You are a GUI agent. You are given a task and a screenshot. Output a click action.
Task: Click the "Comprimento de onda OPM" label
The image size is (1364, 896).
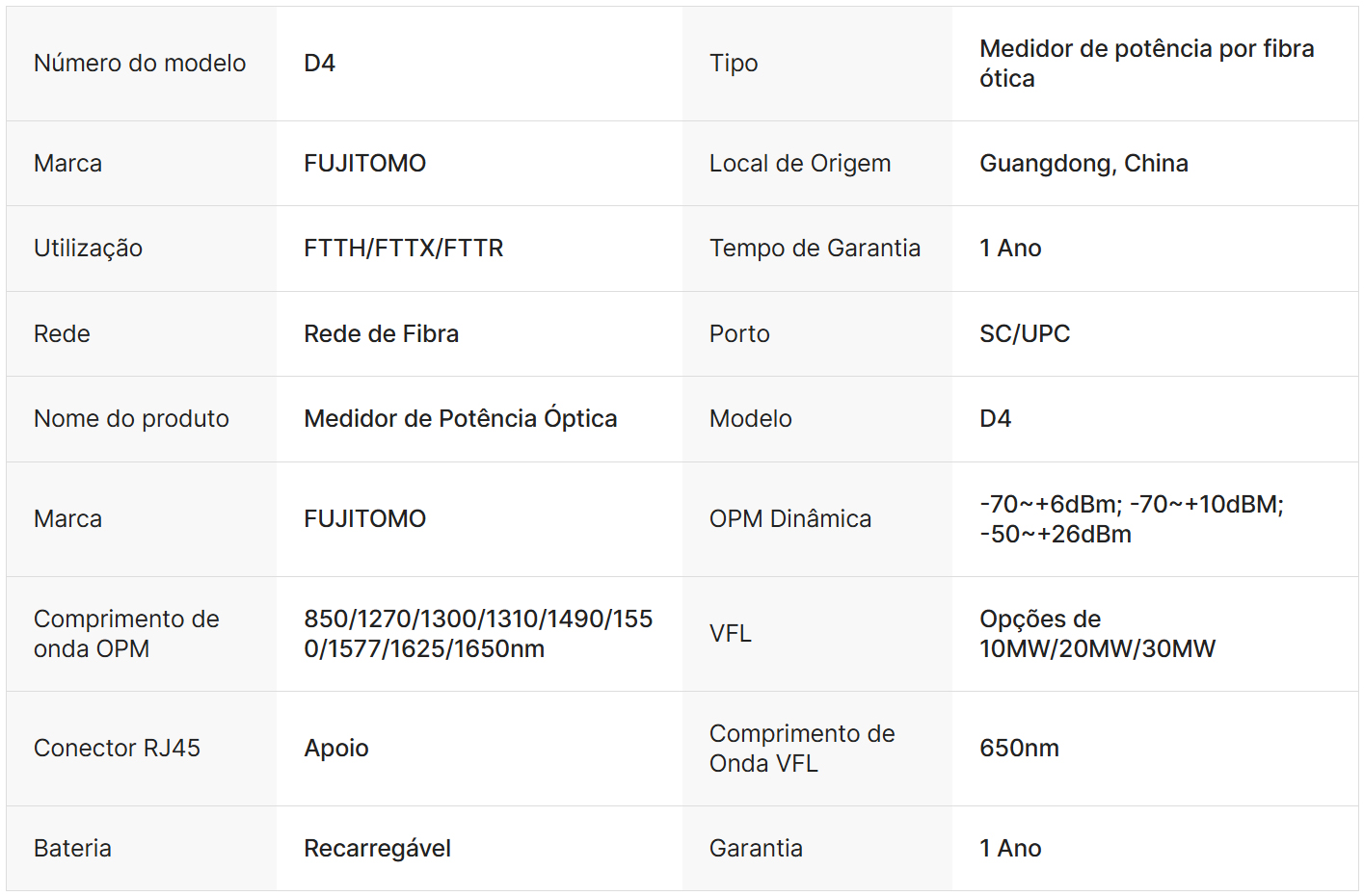point(126,634)
